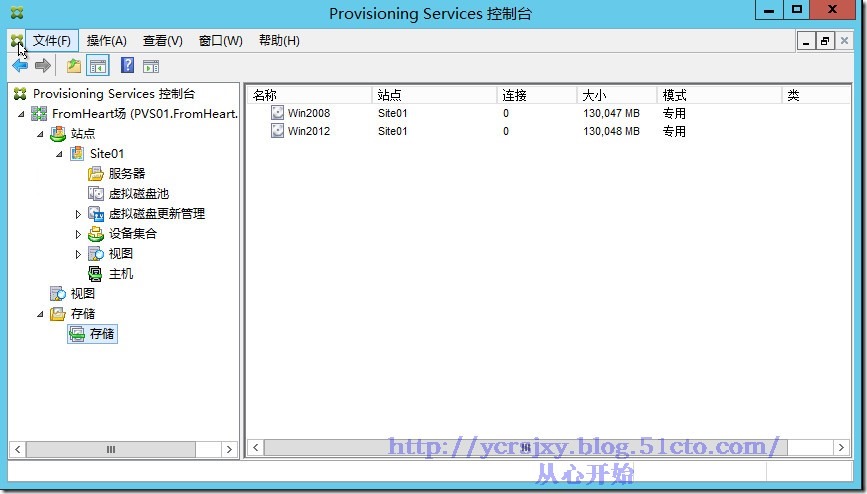Open the 操作(A) menu
The width and height of the screenshot is (867, 494).
[x=107, y=41]
